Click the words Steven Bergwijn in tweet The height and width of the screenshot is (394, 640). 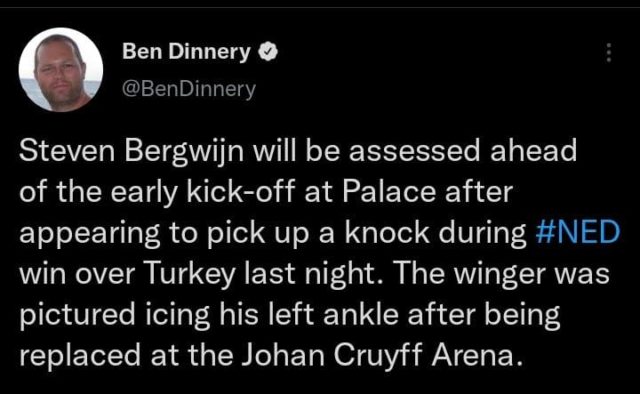pos(131,151)
